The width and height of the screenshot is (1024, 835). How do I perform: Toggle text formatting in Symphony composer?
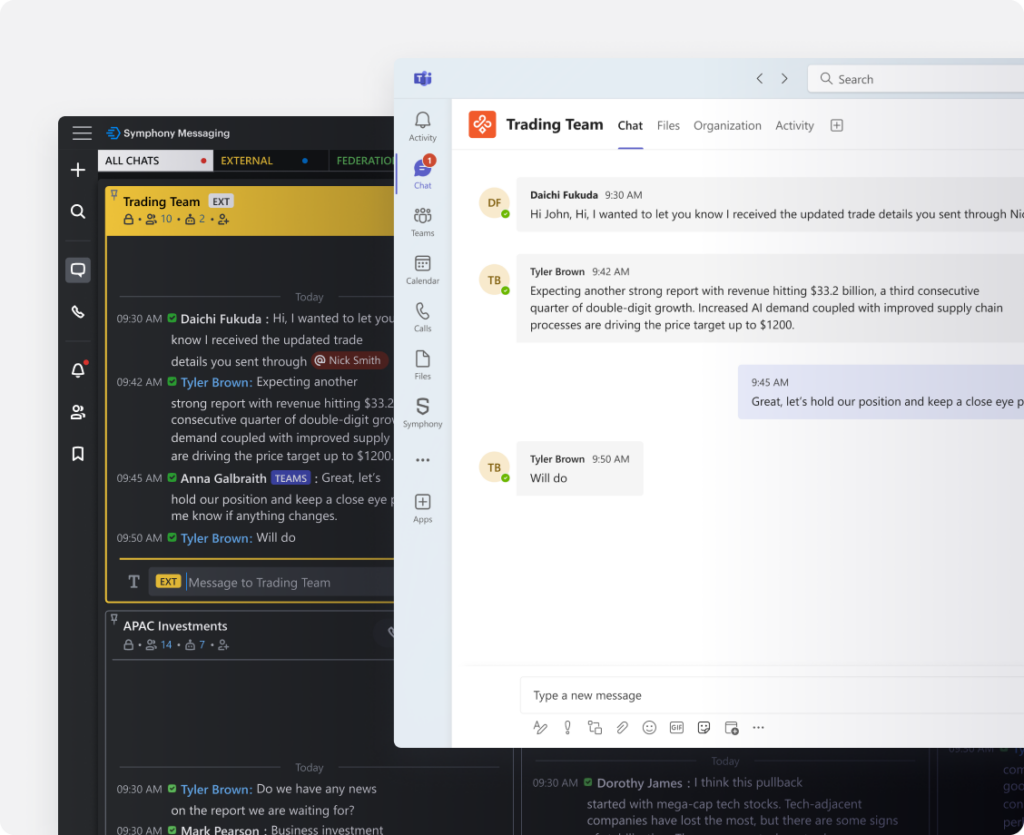pyautogui.click(x=133, y=582)
